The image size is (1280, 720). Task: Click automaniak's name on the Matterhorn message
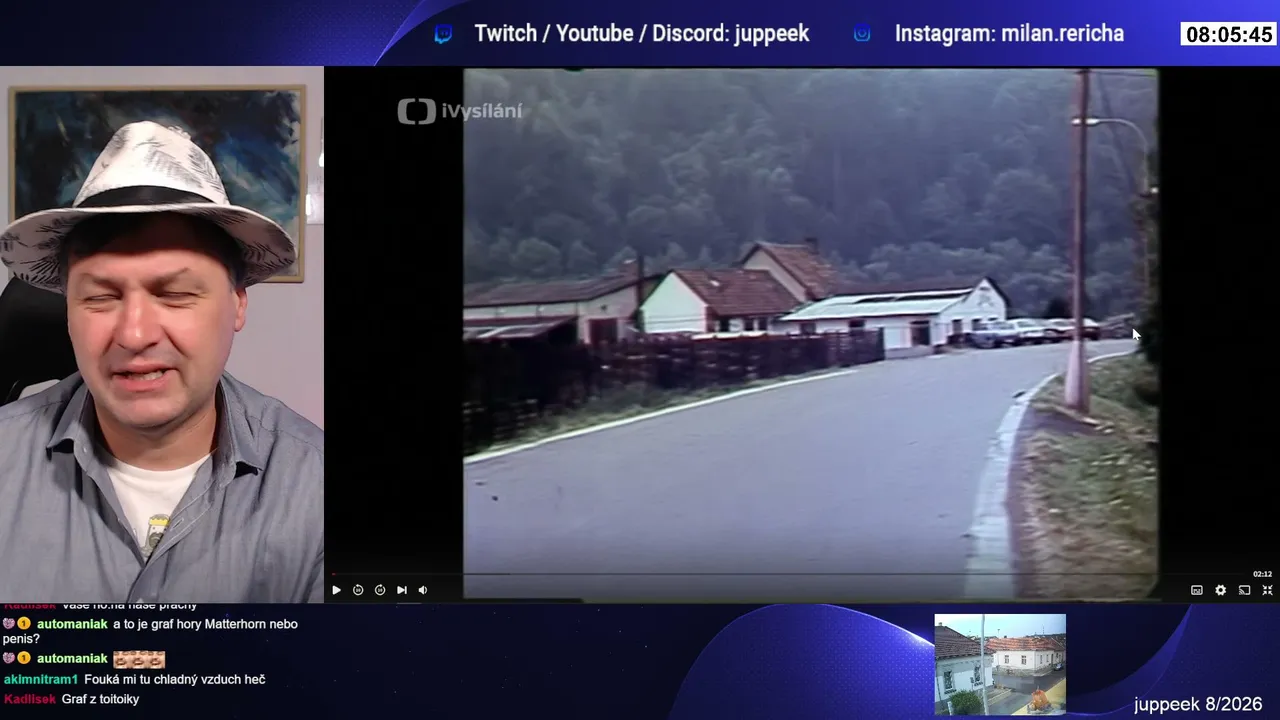[72, 624]
